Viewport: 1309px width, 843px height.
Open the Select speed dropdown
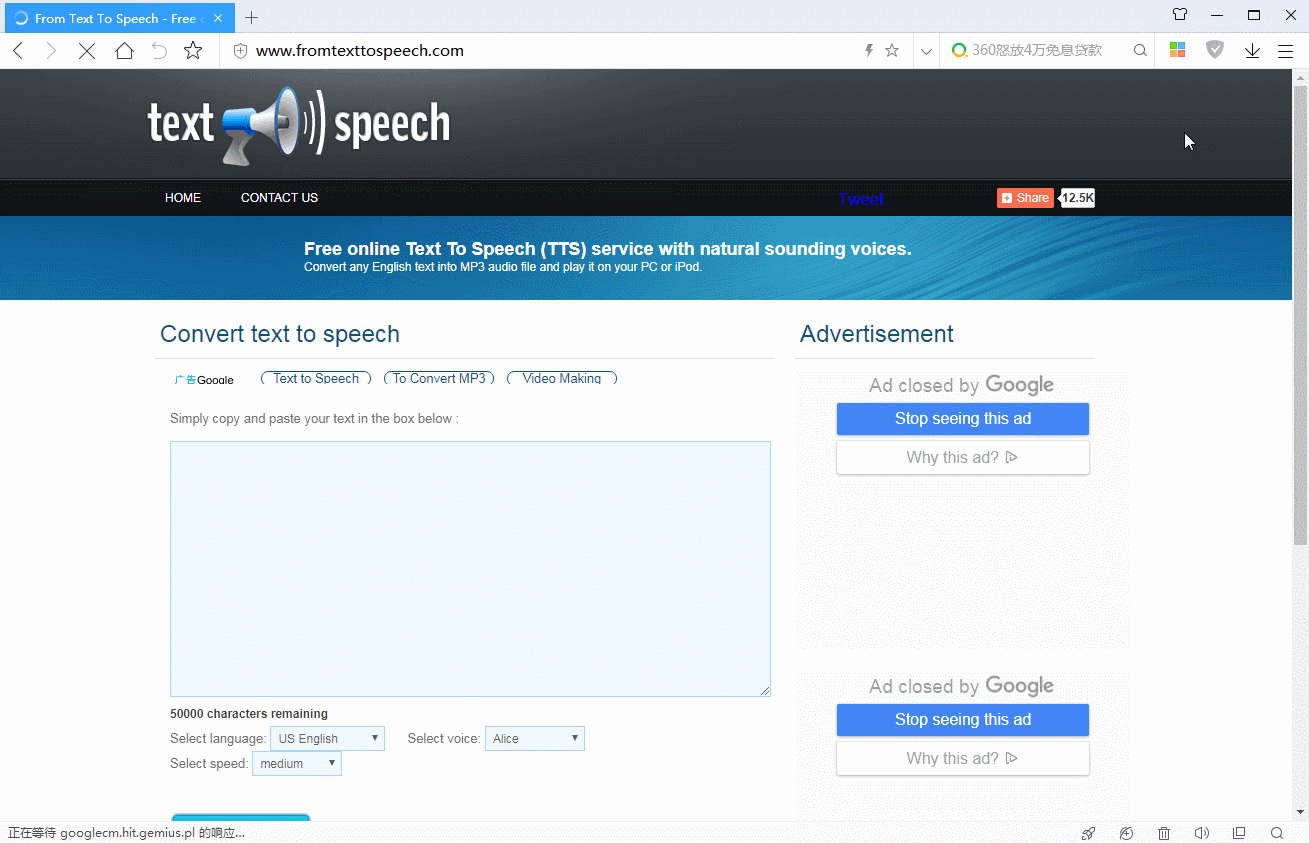tap(297, 764)
